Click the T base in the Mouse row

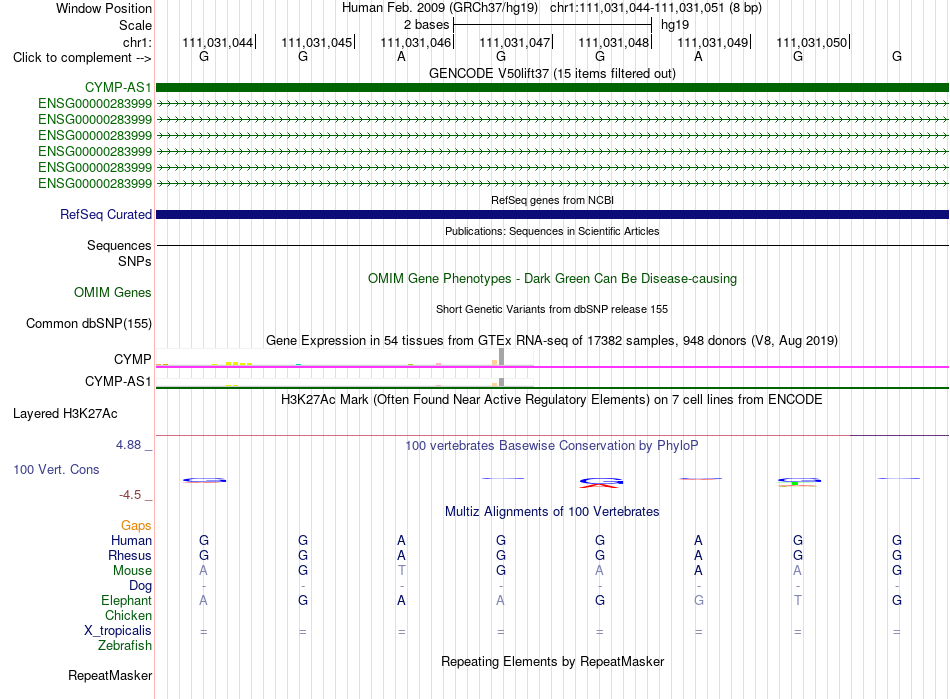[401, 571]
